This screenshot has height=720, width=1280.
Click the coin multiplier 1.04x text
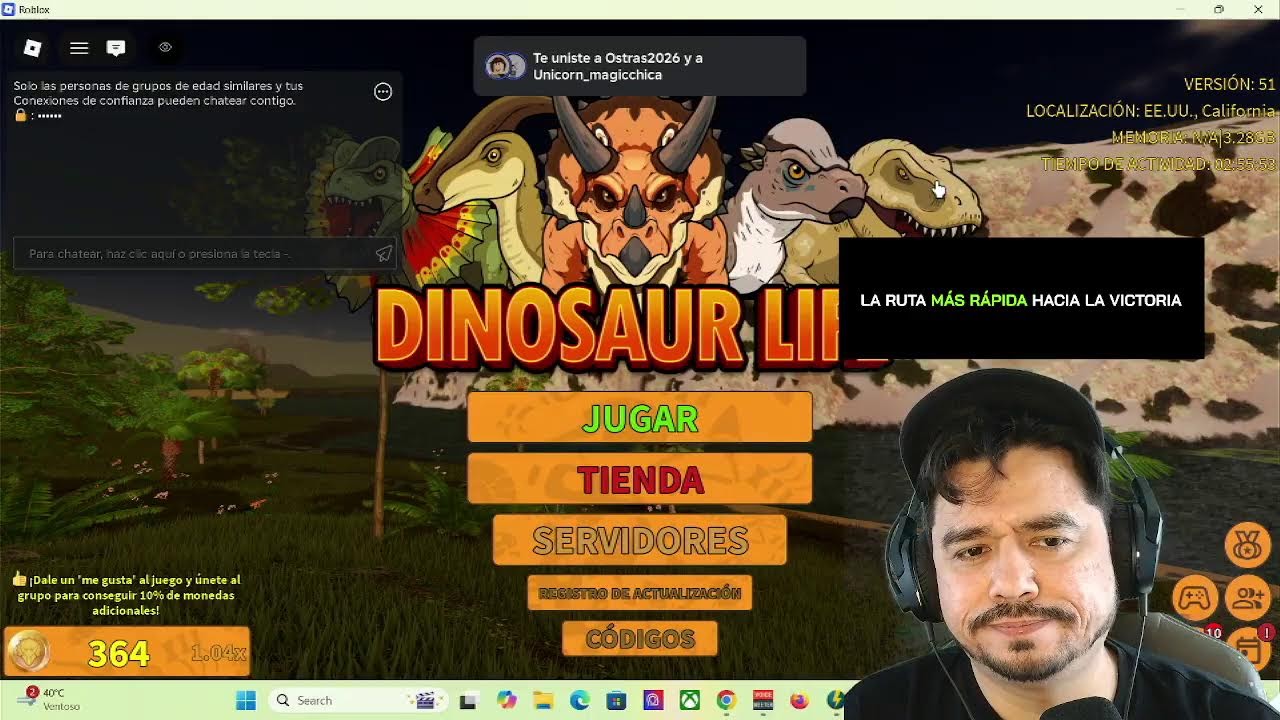pos(218,653)
